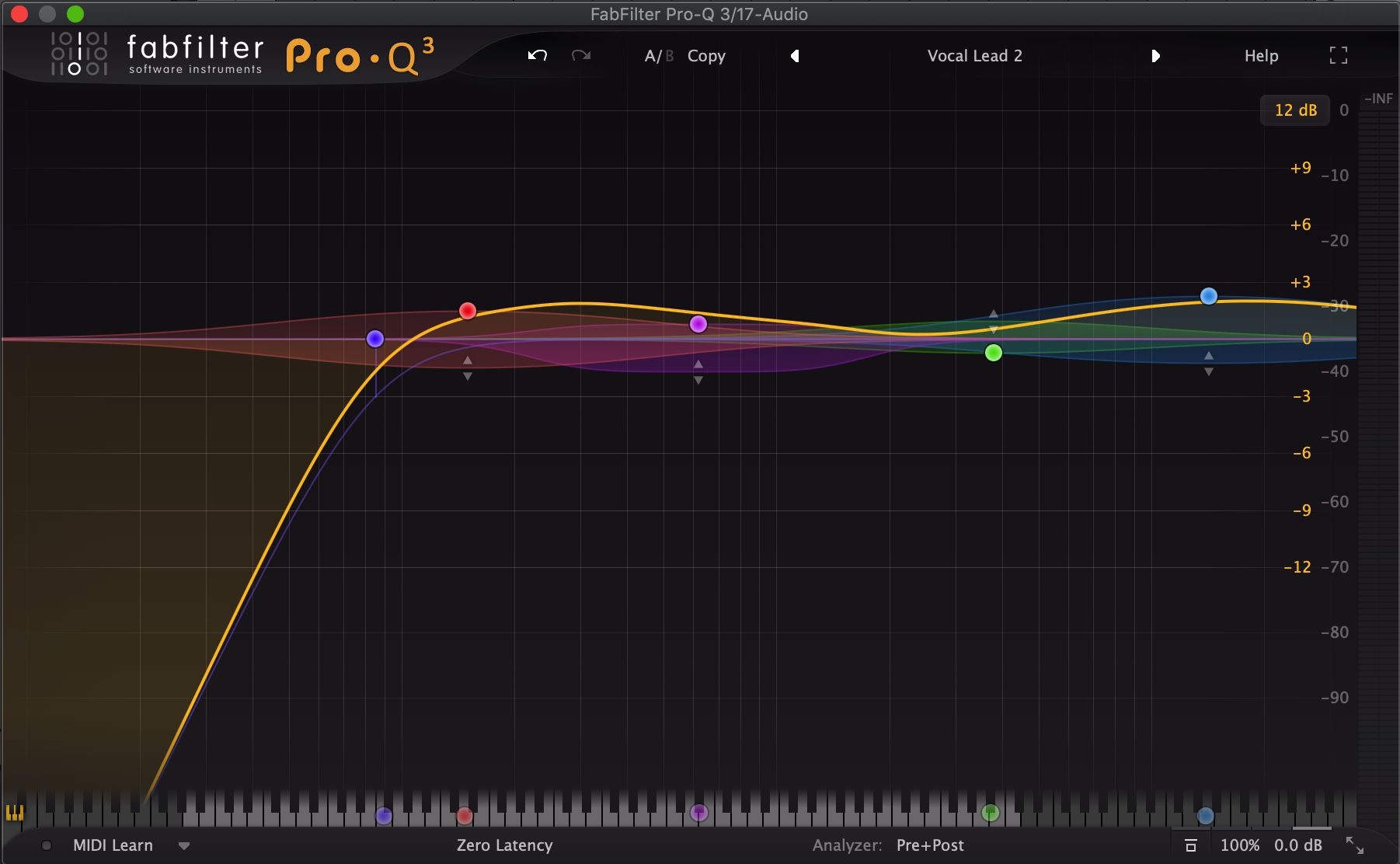This screenshot has width=1400, height=864.
Task: Click the 100% gain scale value
Action: [x=1240, y=845]
